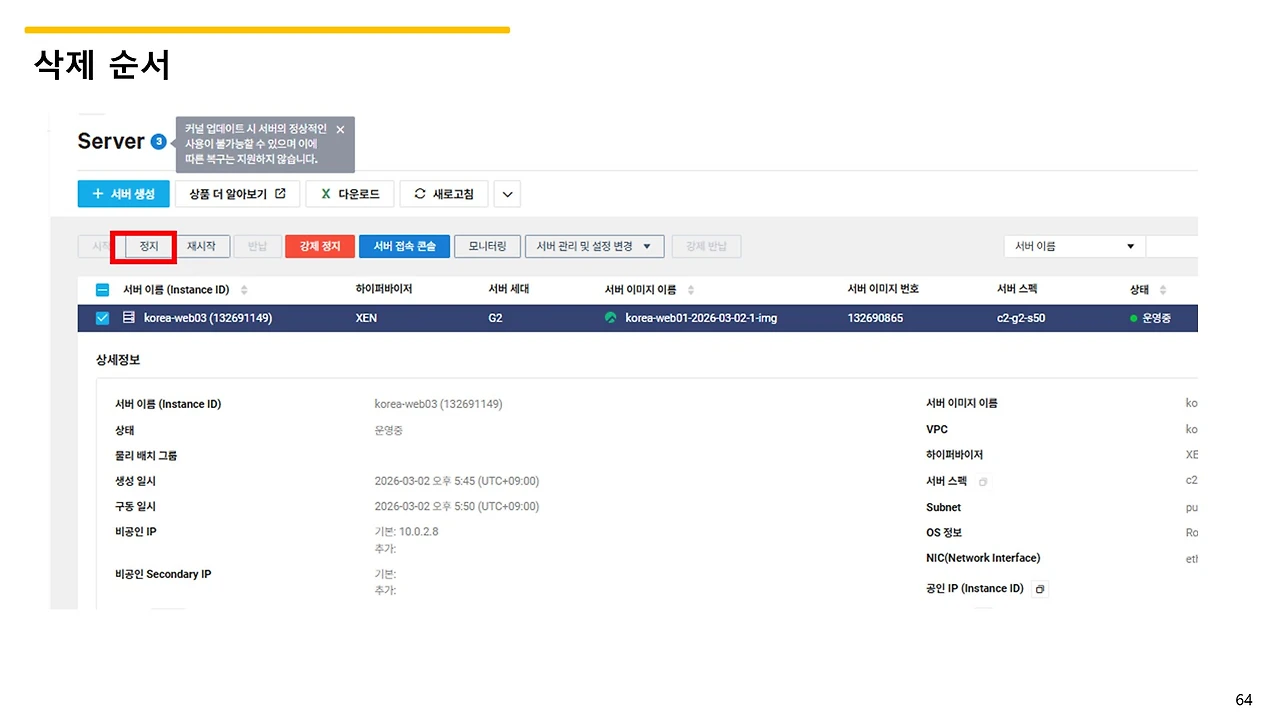Image resolution: width=1280 pixels, height=720 pixels.
Task: Click the 정지 stop button
Action: pyautogui.click(x=149, y=246)
